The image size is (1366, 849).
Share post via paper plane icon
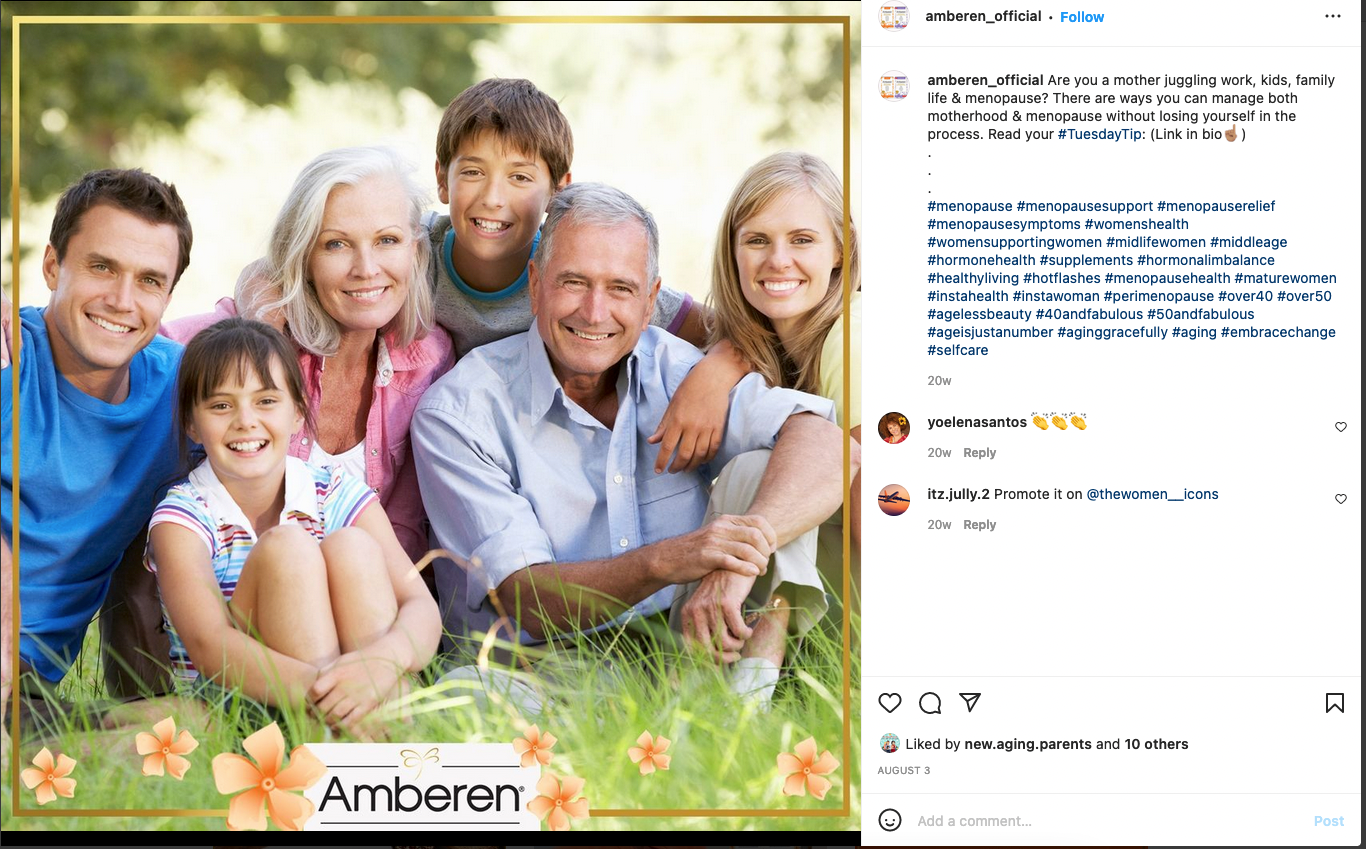(970, 702)
